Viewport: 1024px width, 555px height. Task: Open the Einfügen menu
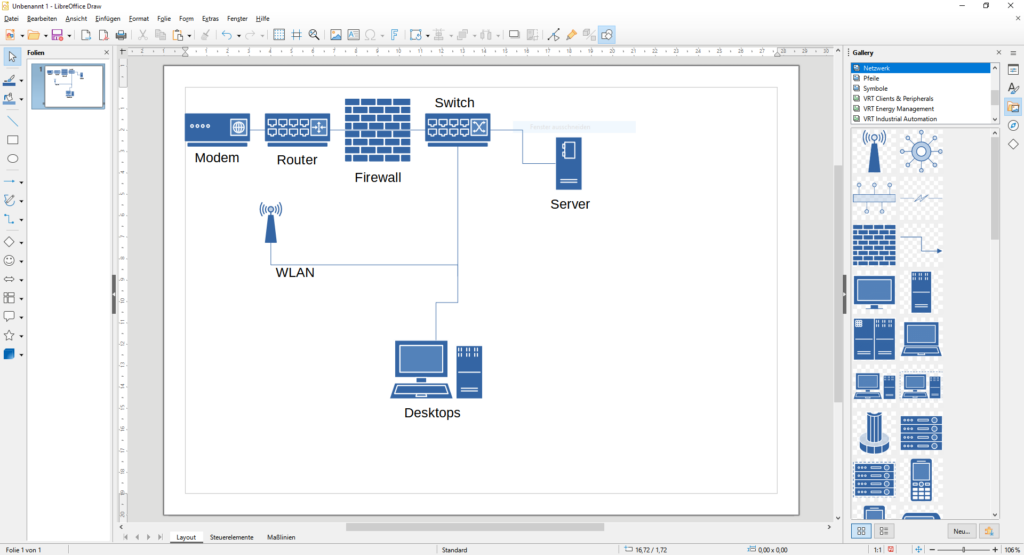coord(107,18)
